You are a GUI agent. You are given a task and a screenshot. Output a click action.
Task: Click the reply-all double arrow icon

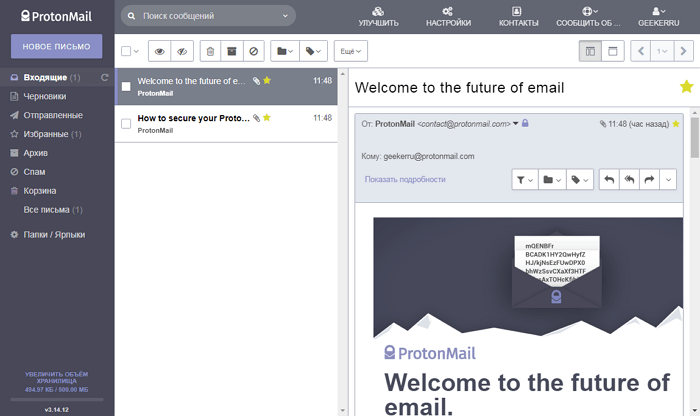coord(629,180)
